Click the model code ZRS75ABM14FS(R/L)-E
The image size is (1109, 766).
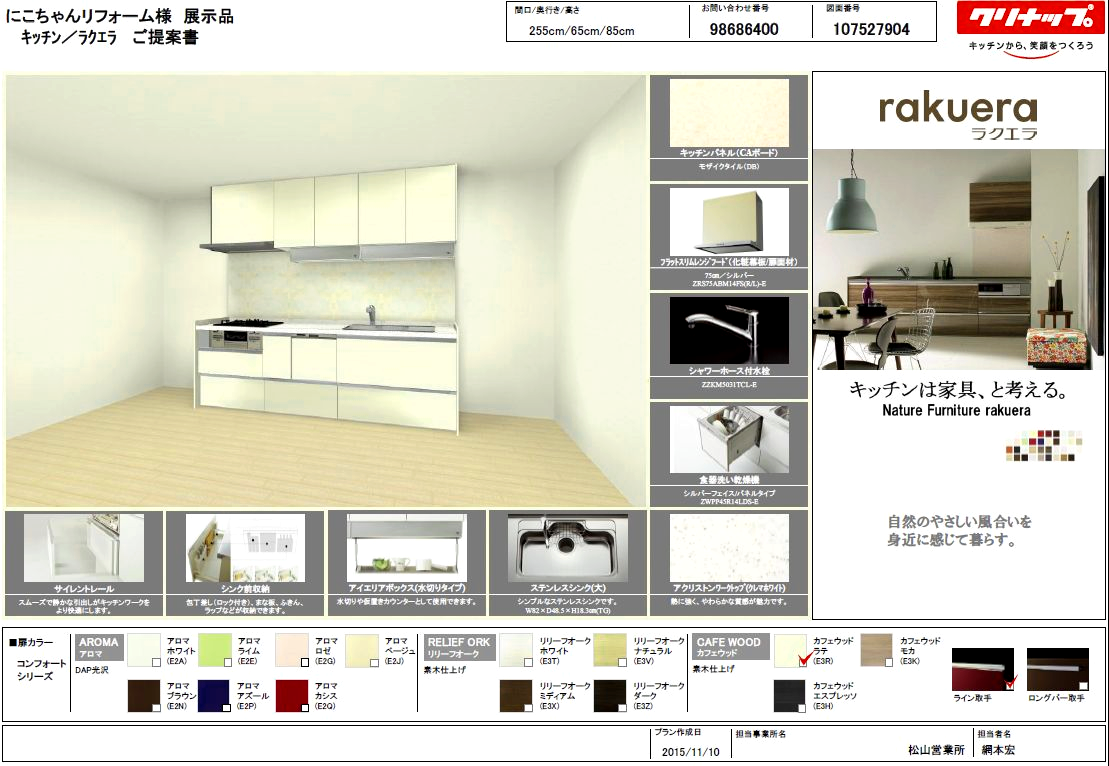click(728, 284)
